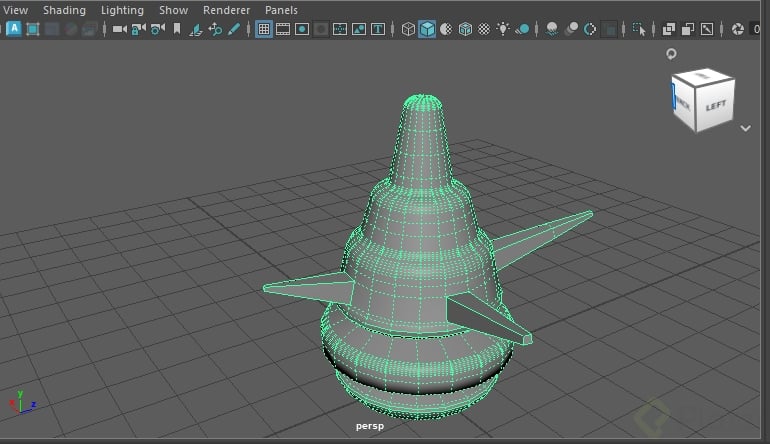The width and height of the screenshot is (770, 444).
Task: Click the 2D pan/zoom icon
Action: [x=215, y=29]
